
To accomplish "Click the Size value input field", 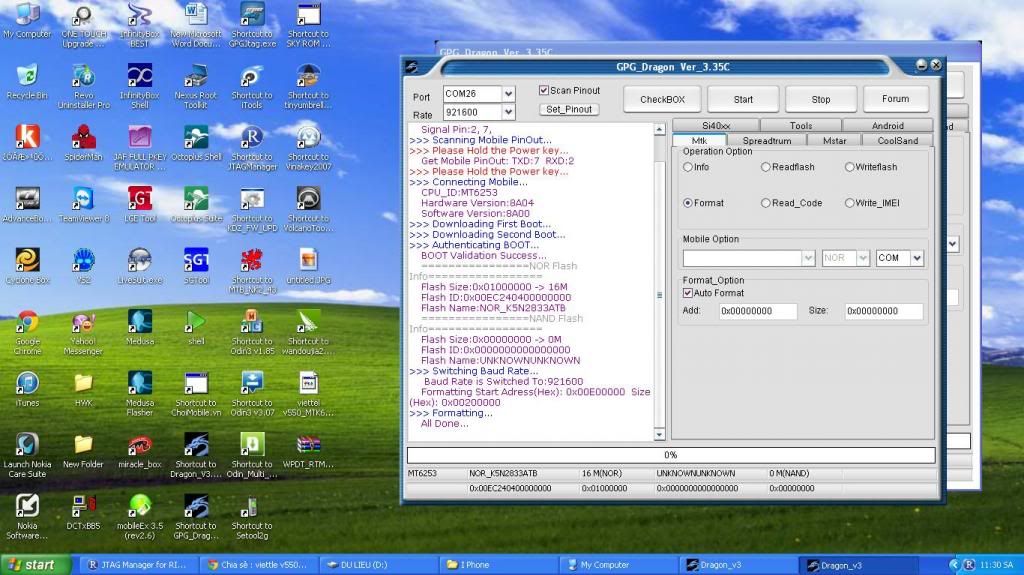I will click(884, 311).
